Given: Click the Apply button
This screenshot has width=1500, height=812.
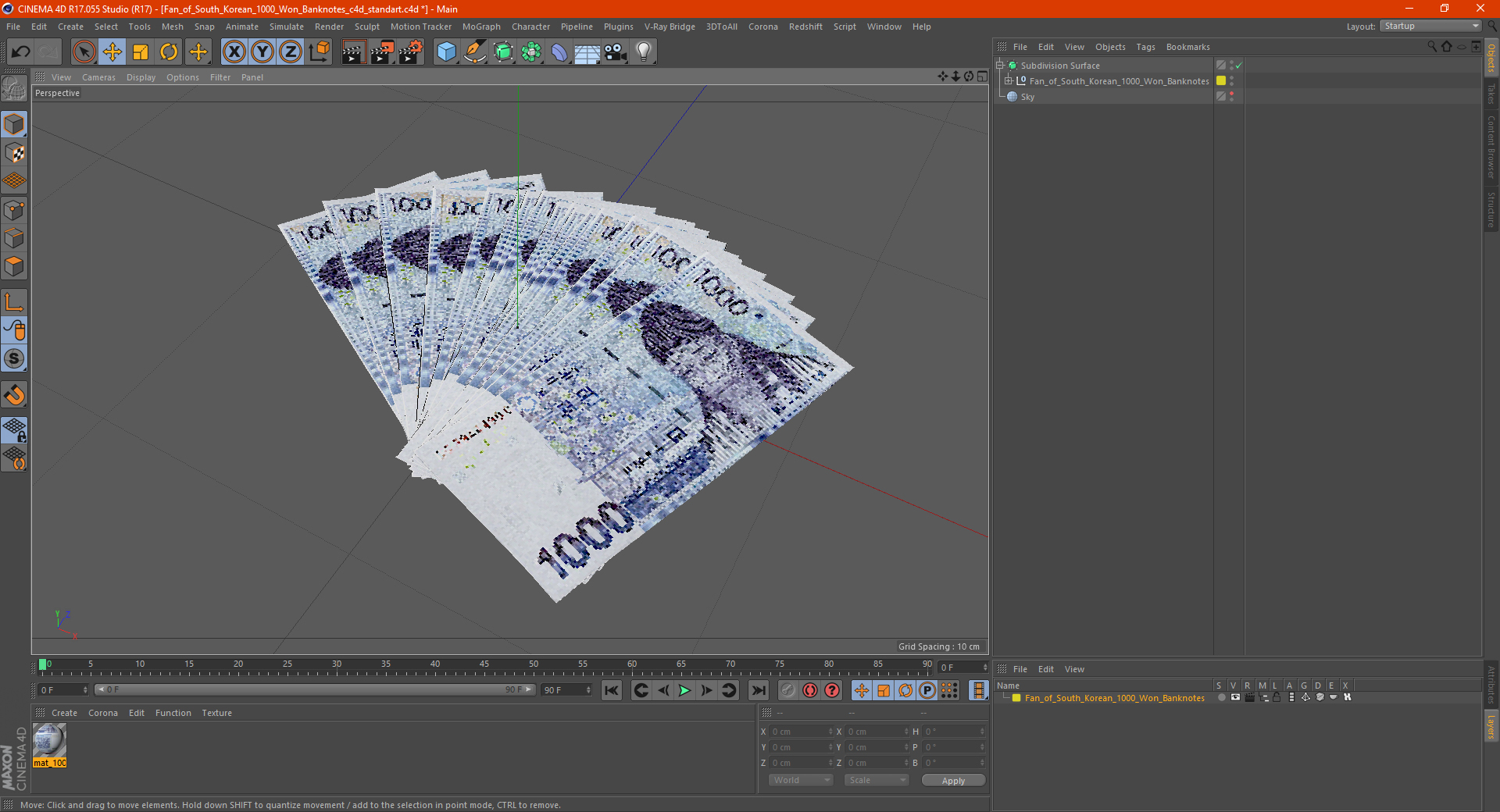Looking at the screenshot, I should [953, 781].
